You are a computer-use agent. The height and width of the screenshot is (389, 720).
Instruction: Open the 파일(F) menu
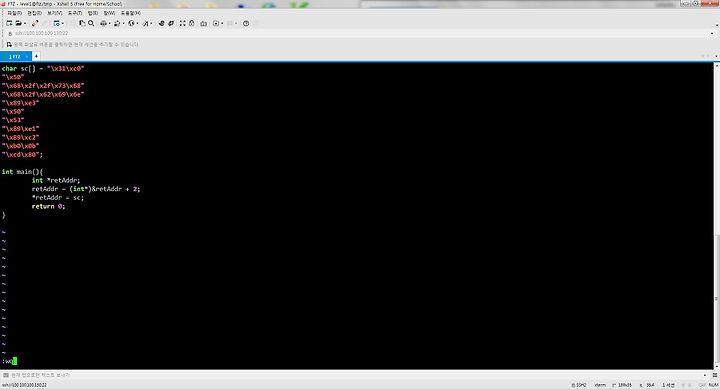coord(14,13)
